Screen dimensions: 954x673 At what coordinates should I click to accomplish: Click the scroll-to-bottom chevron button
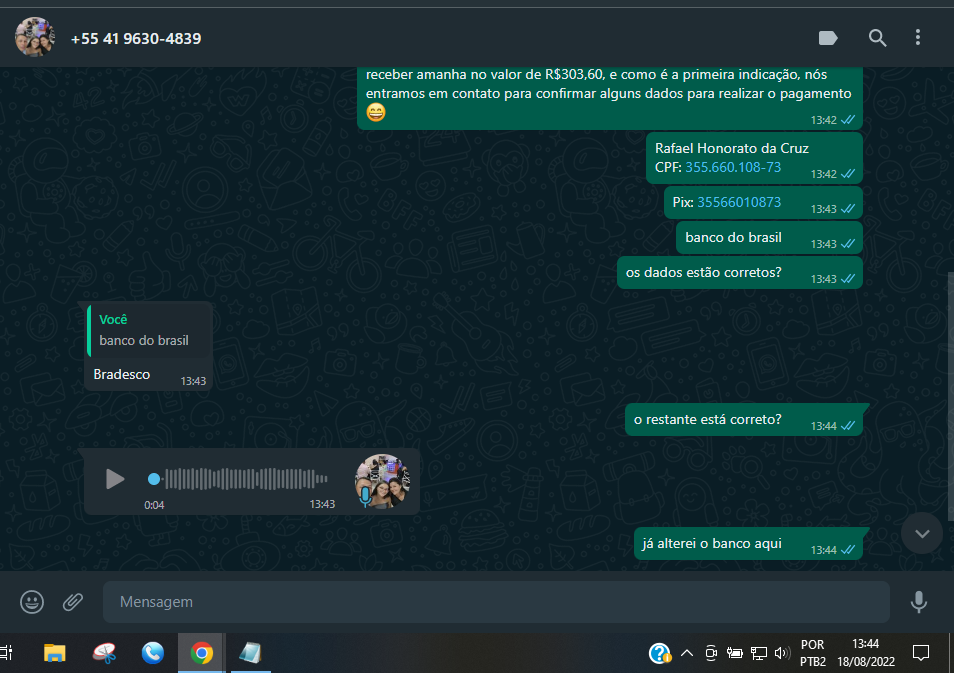click(921, 533)
